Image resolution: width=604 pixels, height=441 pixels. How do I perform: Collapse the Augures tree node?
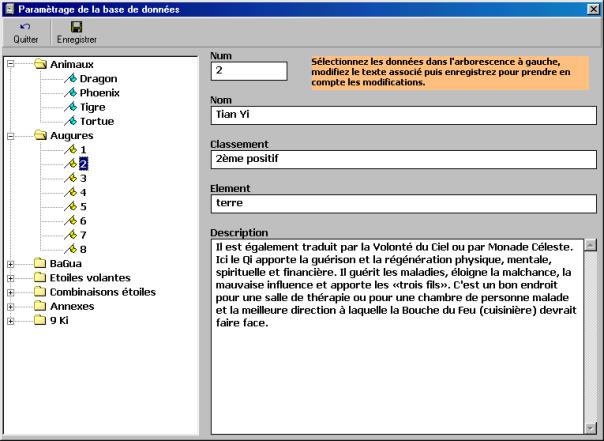[11, 136]
